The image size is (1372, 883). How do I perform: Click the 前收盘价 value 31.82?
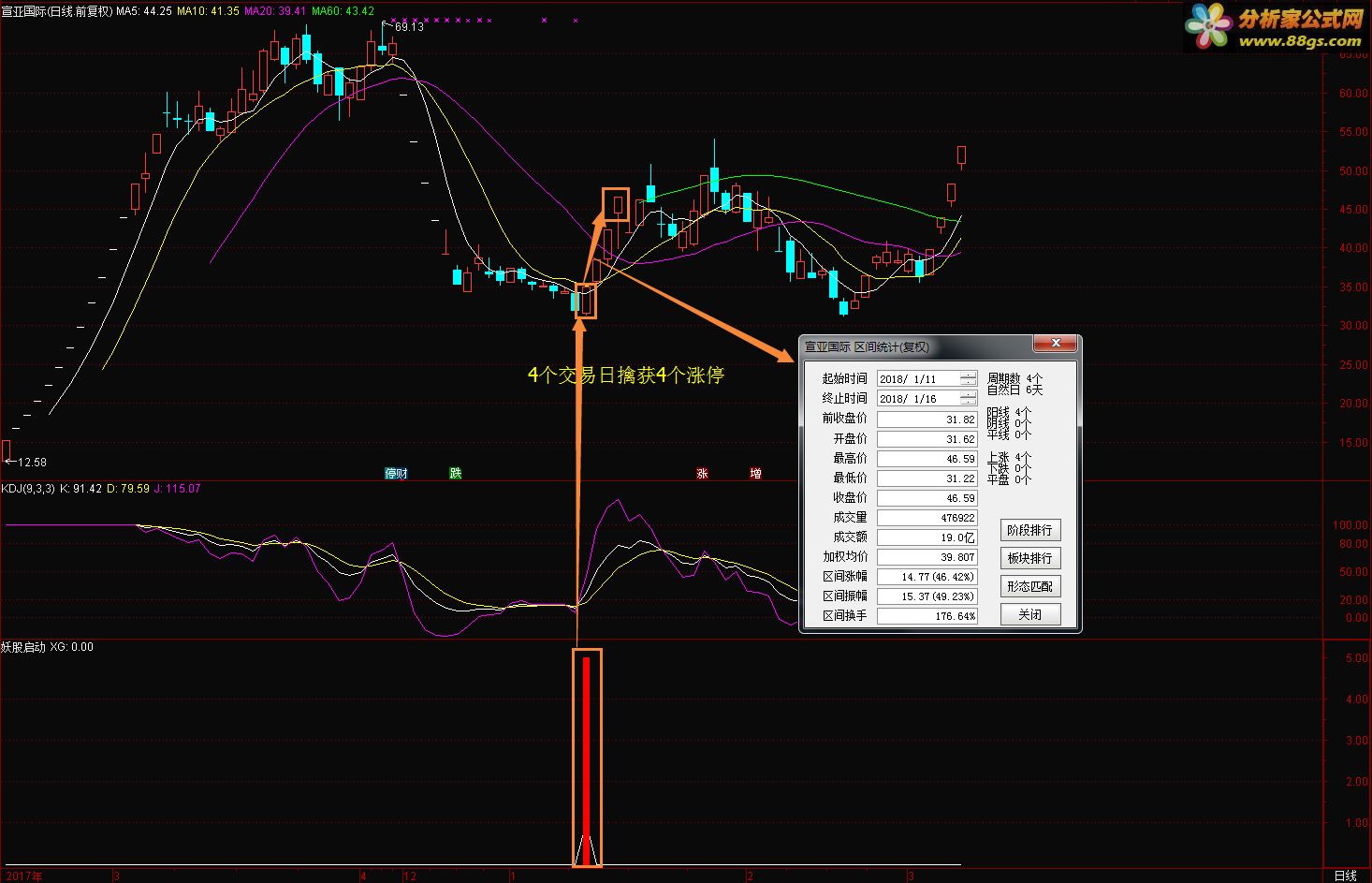[x=927, y=419]
